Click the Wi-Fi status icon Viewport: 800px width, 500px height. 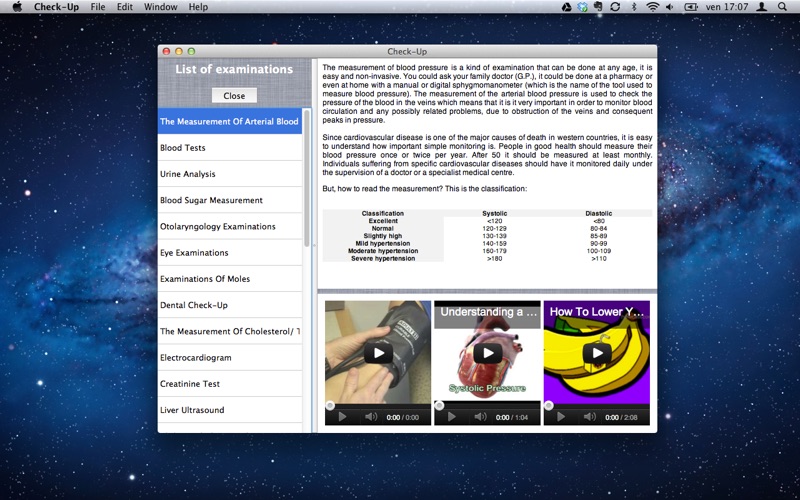[x=653, y=7]
